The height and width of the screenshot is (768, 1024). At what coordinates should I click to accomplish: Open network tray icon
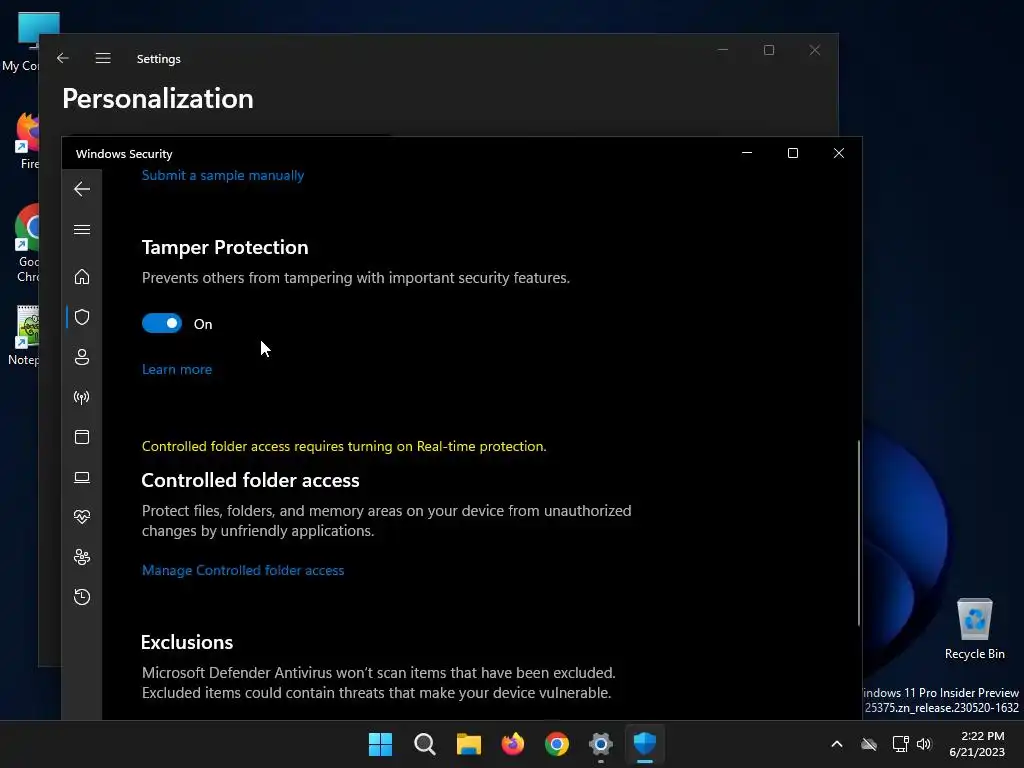coord(900,744)
